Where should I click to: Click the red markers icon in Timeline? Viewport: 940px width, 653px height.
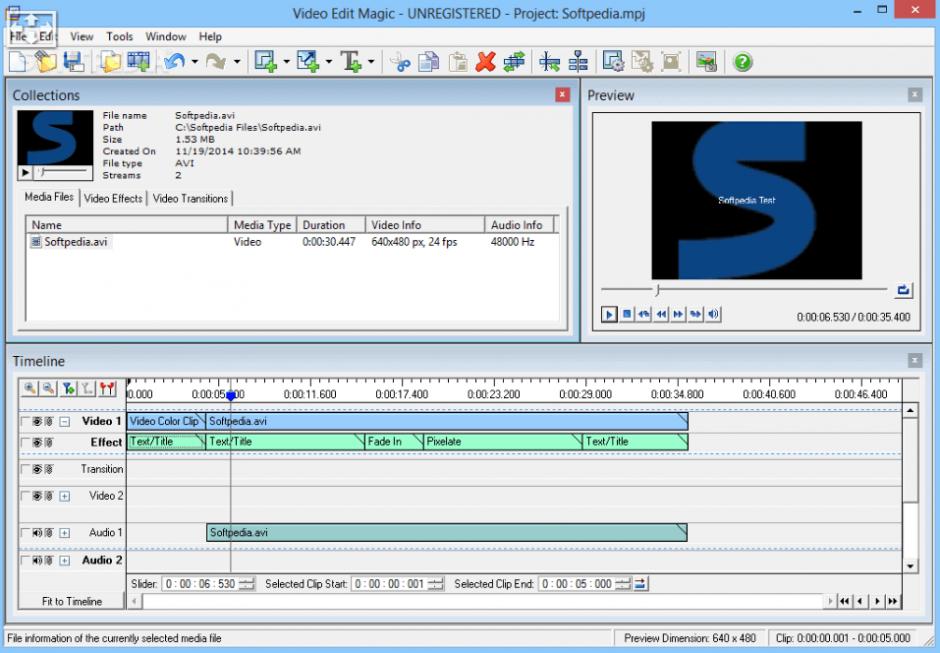(107, 389)
